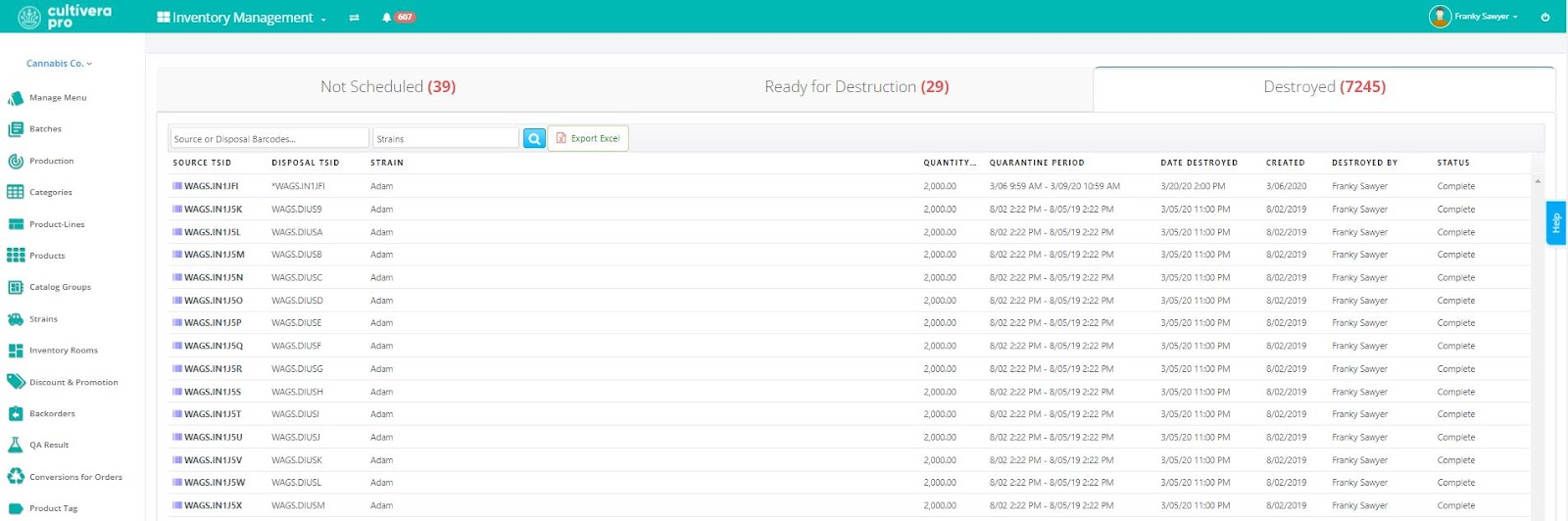Screen dimensions: 1568x521
Task: Expand the Inventory Management module dropdown
Action: 242,18
